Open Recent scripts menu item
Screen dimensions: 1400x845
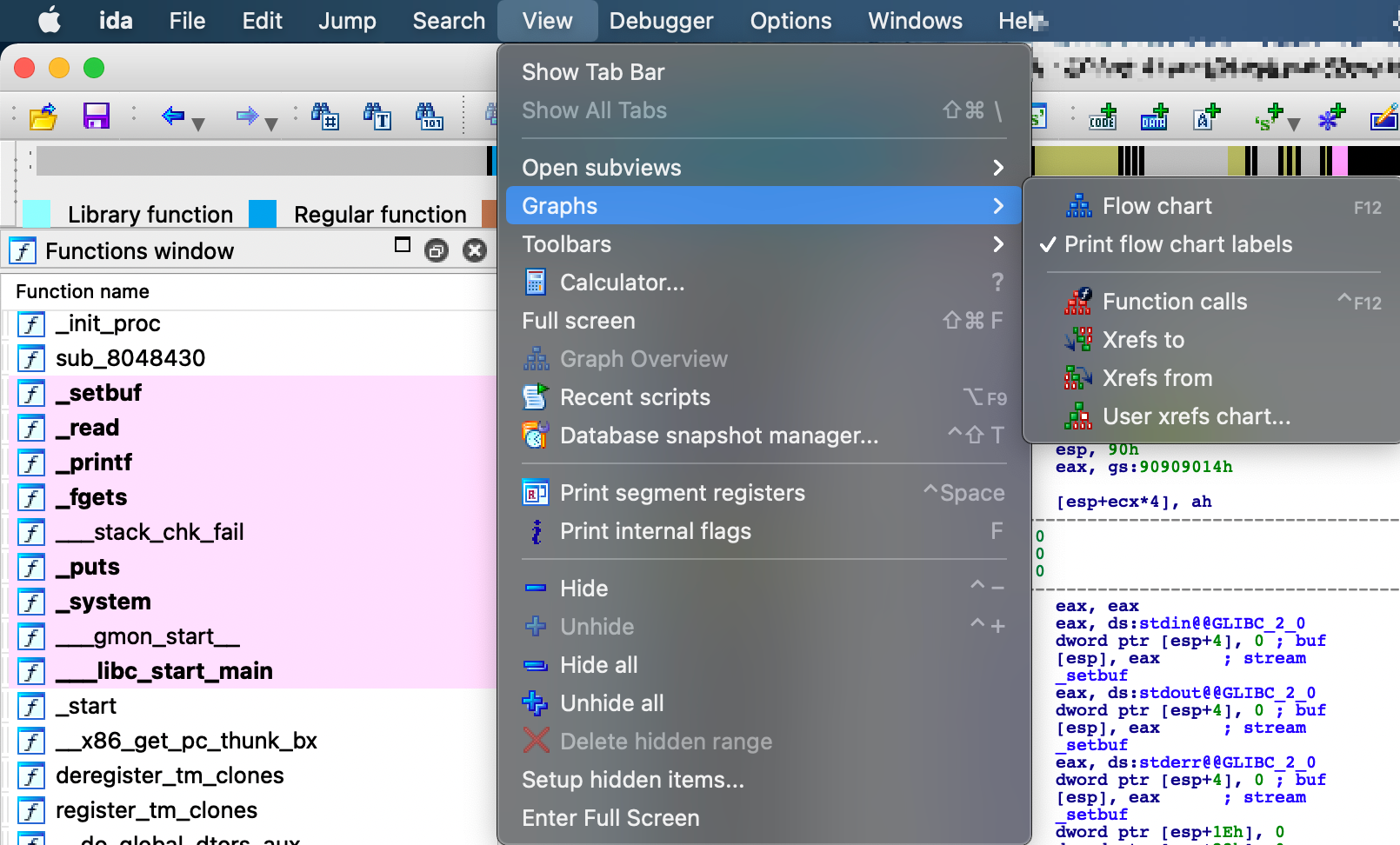pos(763,397)
